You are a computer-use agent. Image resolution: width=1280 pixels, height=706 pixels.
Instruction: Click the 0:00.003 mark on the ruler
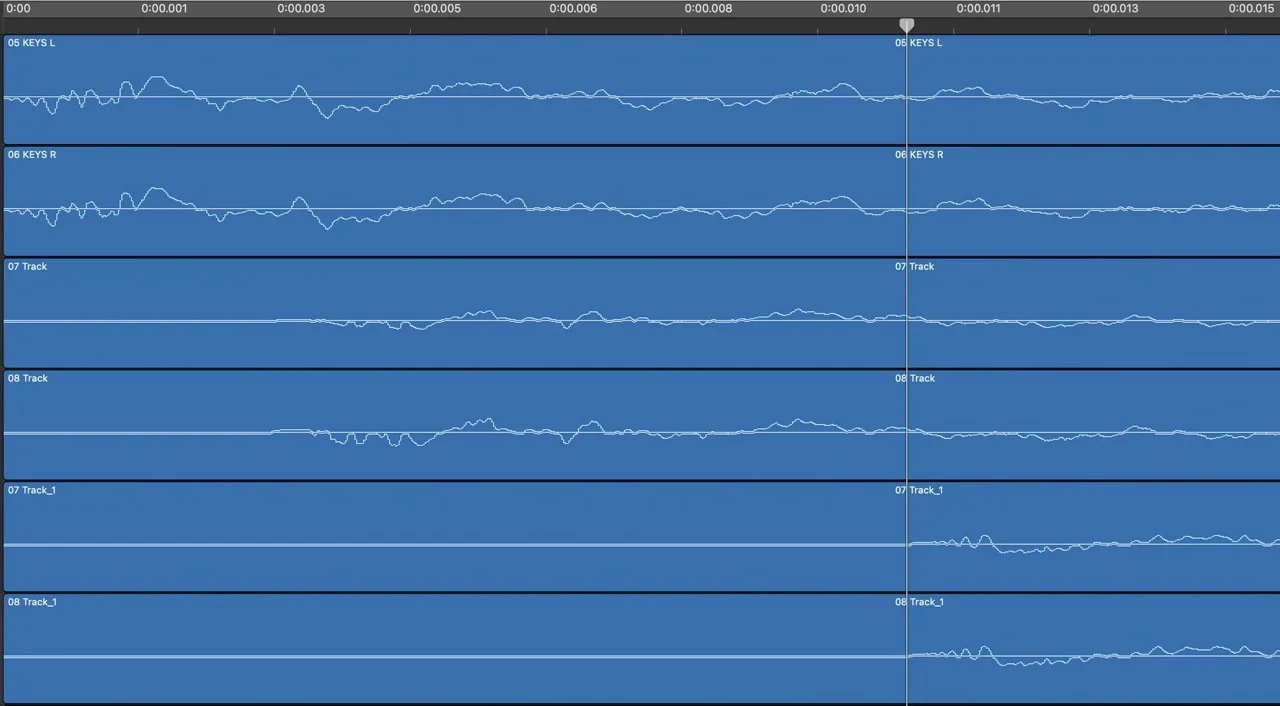pos(301,9)
